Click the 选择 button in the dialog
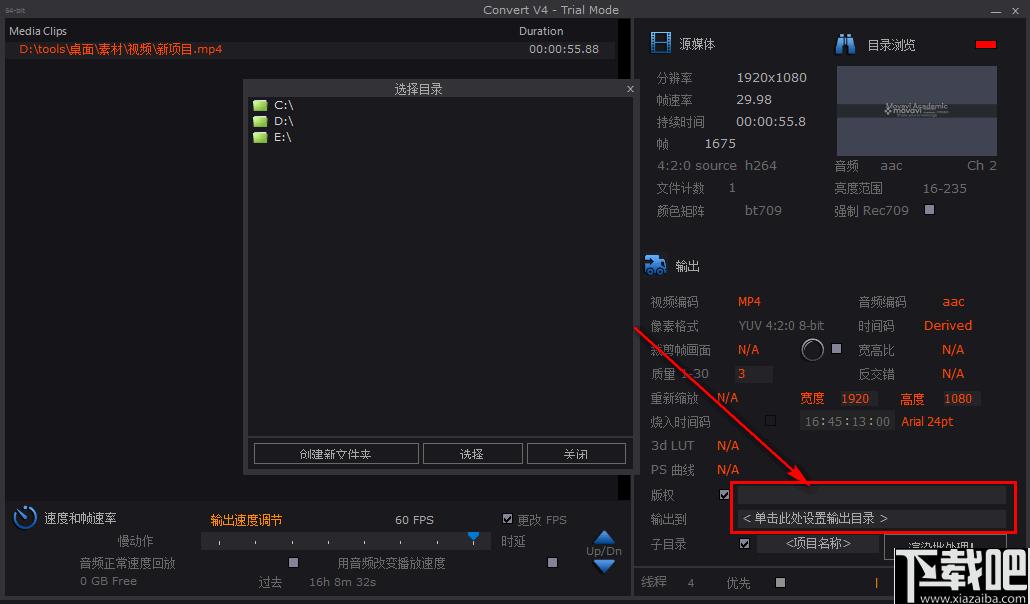The width and height of the screenshot is (1030, 604). pos(472,453)
